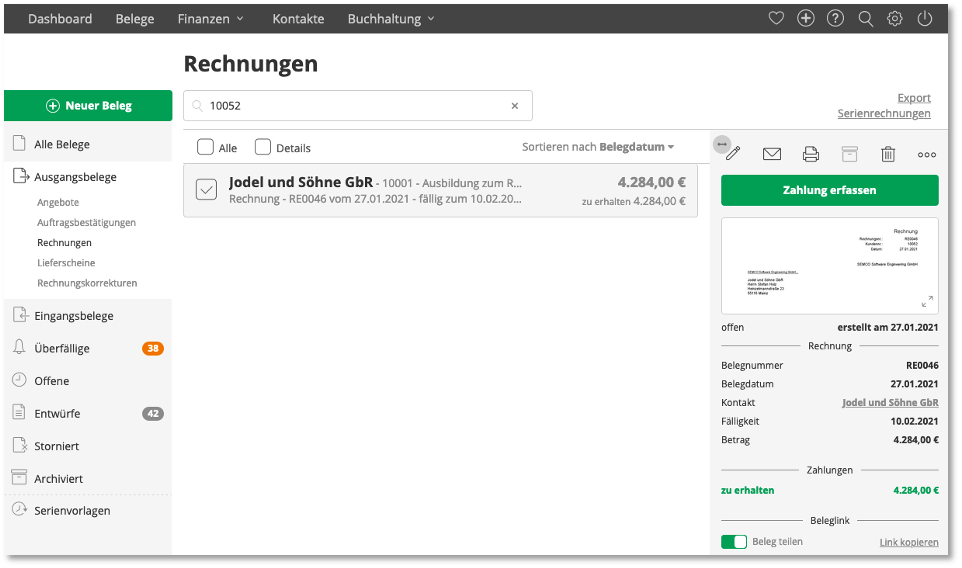Clear the search field with the X
The height and width of the screenshot is (568, 962).
[515, 106]
